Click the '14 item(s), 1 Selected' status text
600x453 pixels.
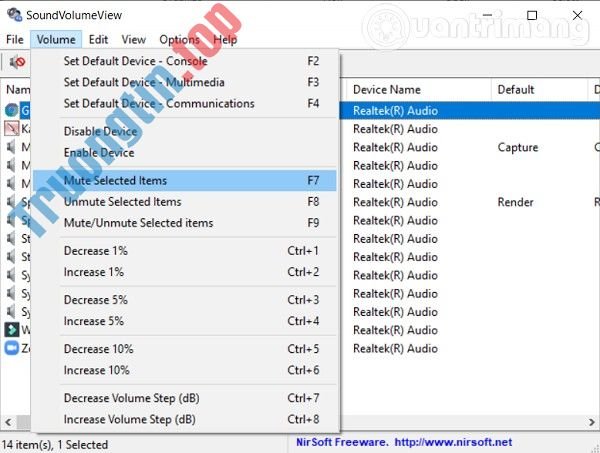pyautogui.click(x=55, y=445)
